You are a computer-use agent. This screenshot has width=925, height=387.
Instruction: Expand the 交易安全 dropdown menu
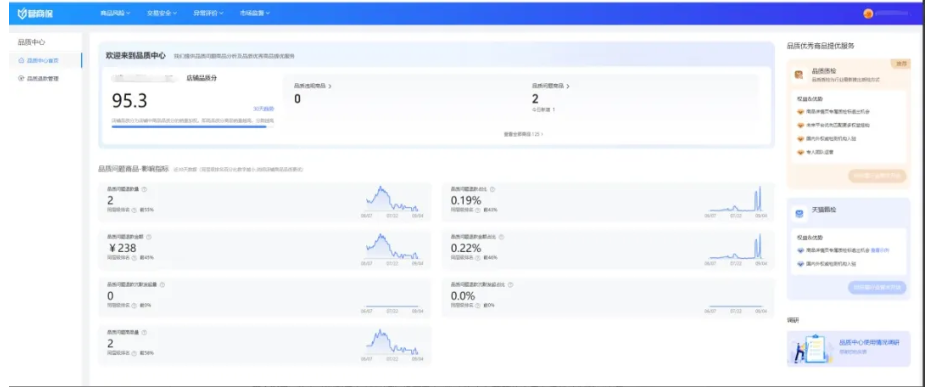point(162,13)
